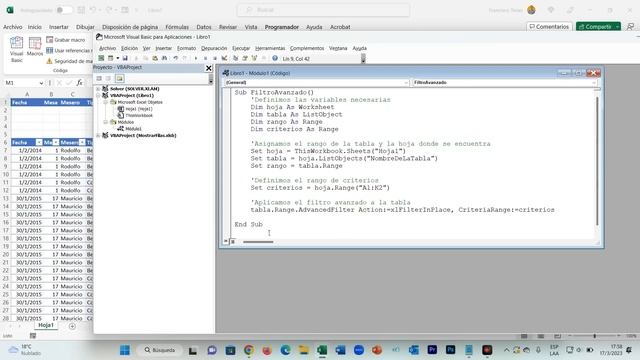Open the Insertar menu in VBA editor
640x360 pixels.
pos(163,48)
